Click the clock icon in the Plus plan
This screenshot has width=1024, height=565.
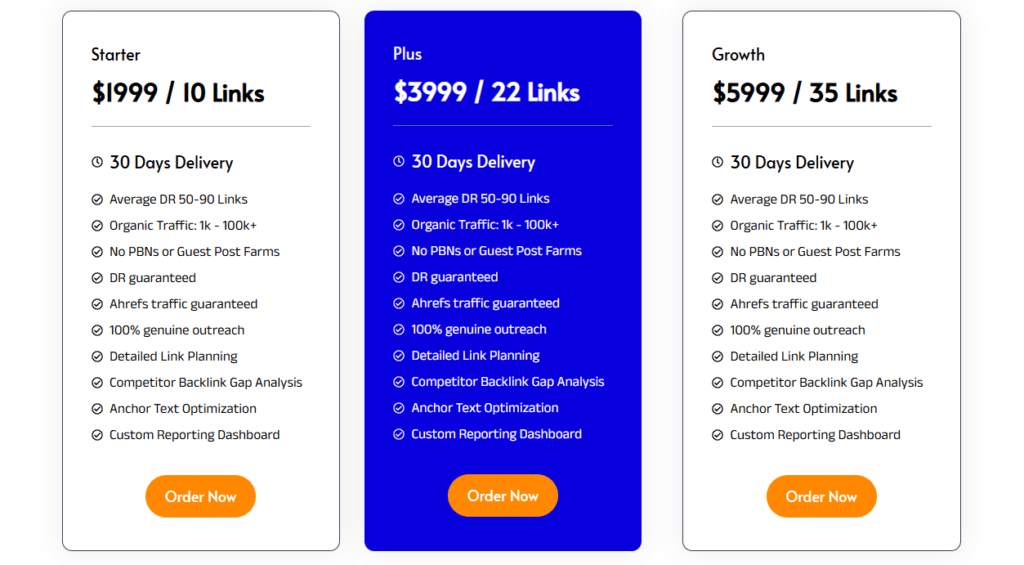[399, 161]
